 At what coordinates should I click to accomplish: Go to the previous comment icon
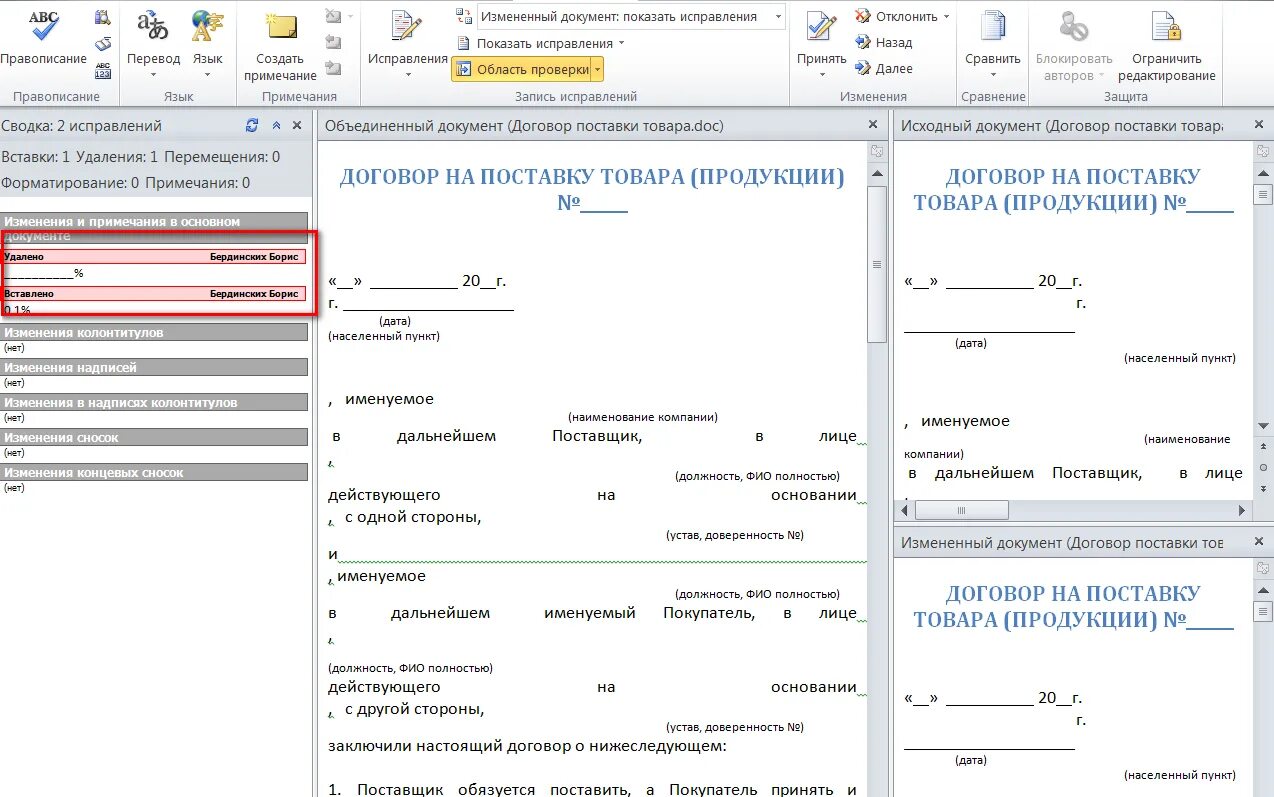[x=334, y=42]
